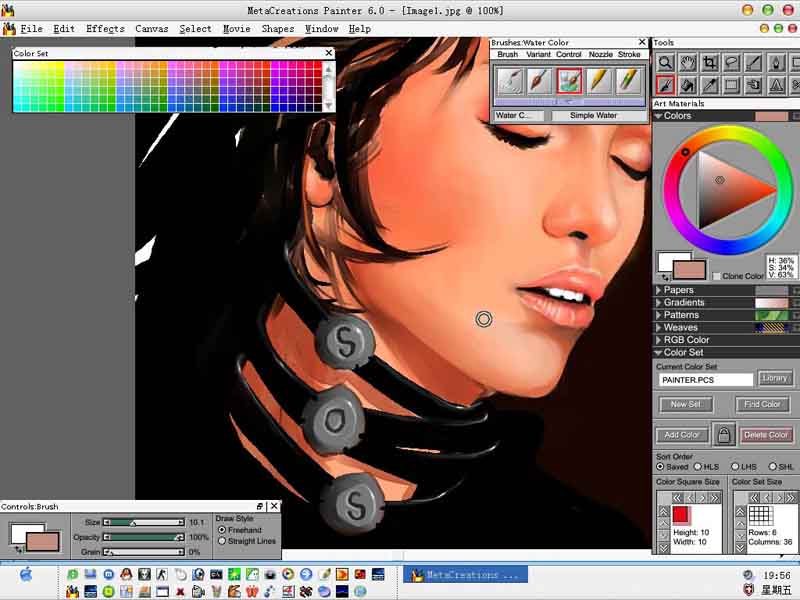This screenshot has height=600, width=800.
Task: Click the Delete Color button
Action: pos(766,435)
